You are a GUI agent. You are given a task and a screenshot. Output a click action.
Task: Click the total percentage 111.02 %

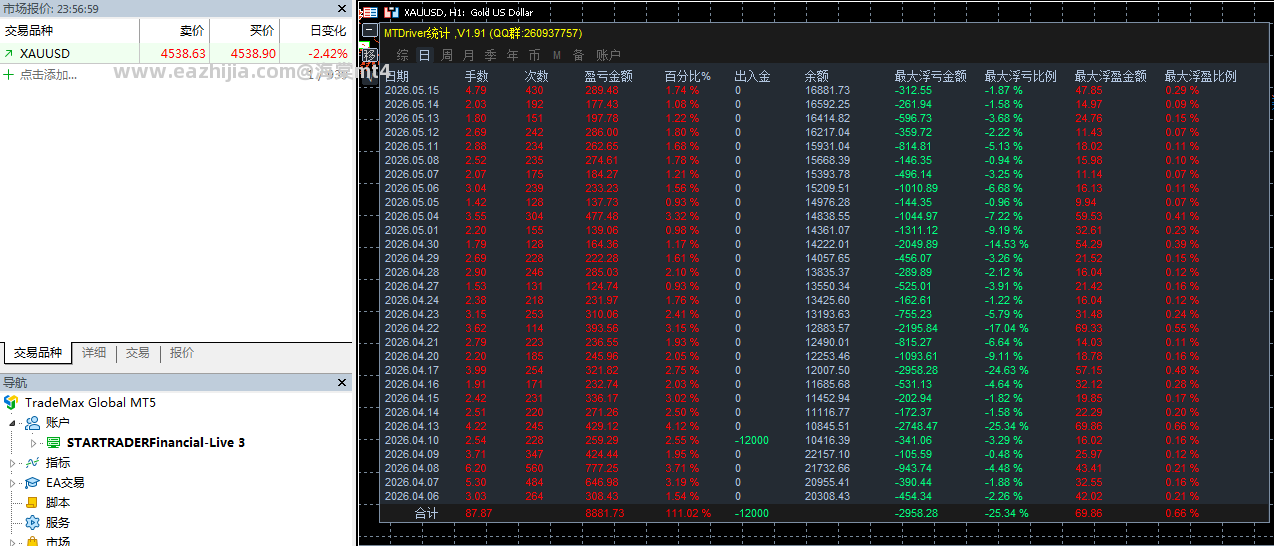coord(688,513)
